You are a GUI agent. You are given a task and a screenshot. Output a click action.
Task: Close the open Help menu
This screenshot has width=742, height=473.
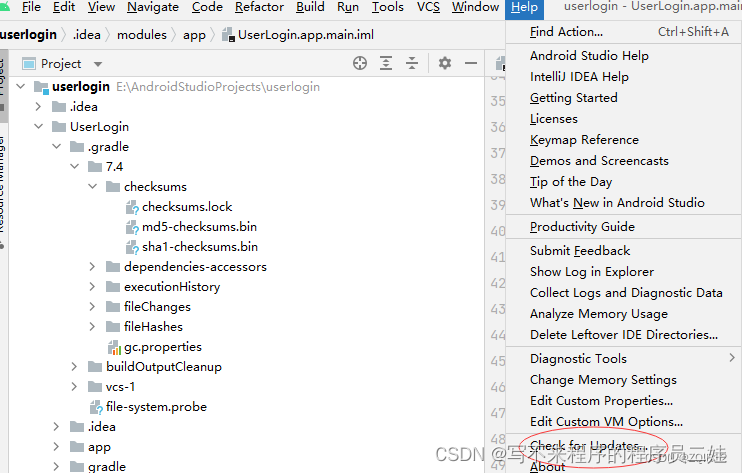point(524,8)
